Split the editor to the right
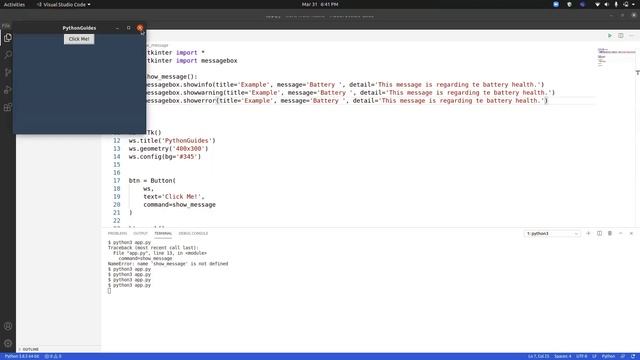Image resolution: width=640 pixels, height=360 pixels. pyautogui.click(x=620, y=36)
